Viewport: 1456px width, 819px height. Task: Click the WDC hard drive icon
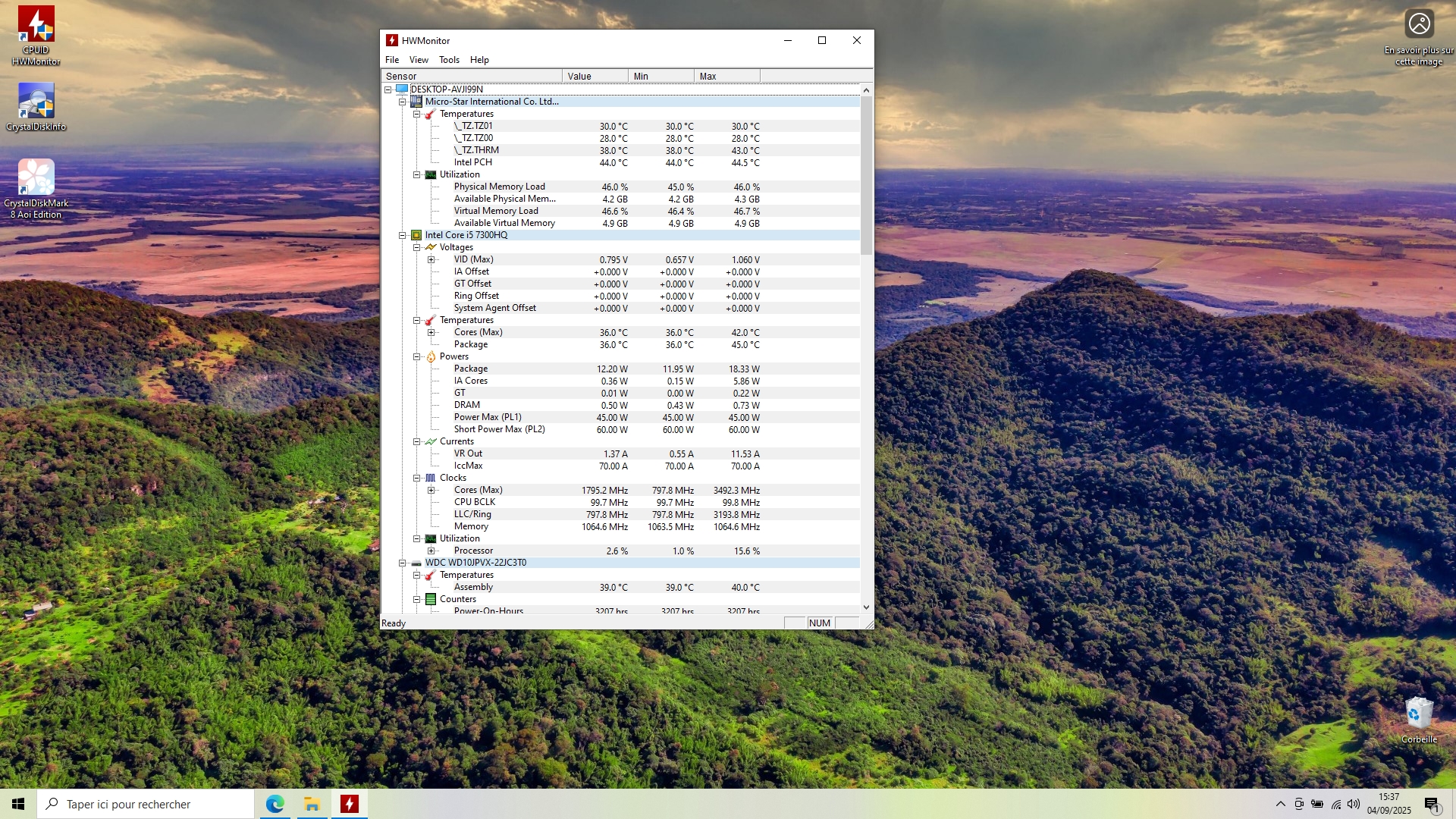pos(416,563)
